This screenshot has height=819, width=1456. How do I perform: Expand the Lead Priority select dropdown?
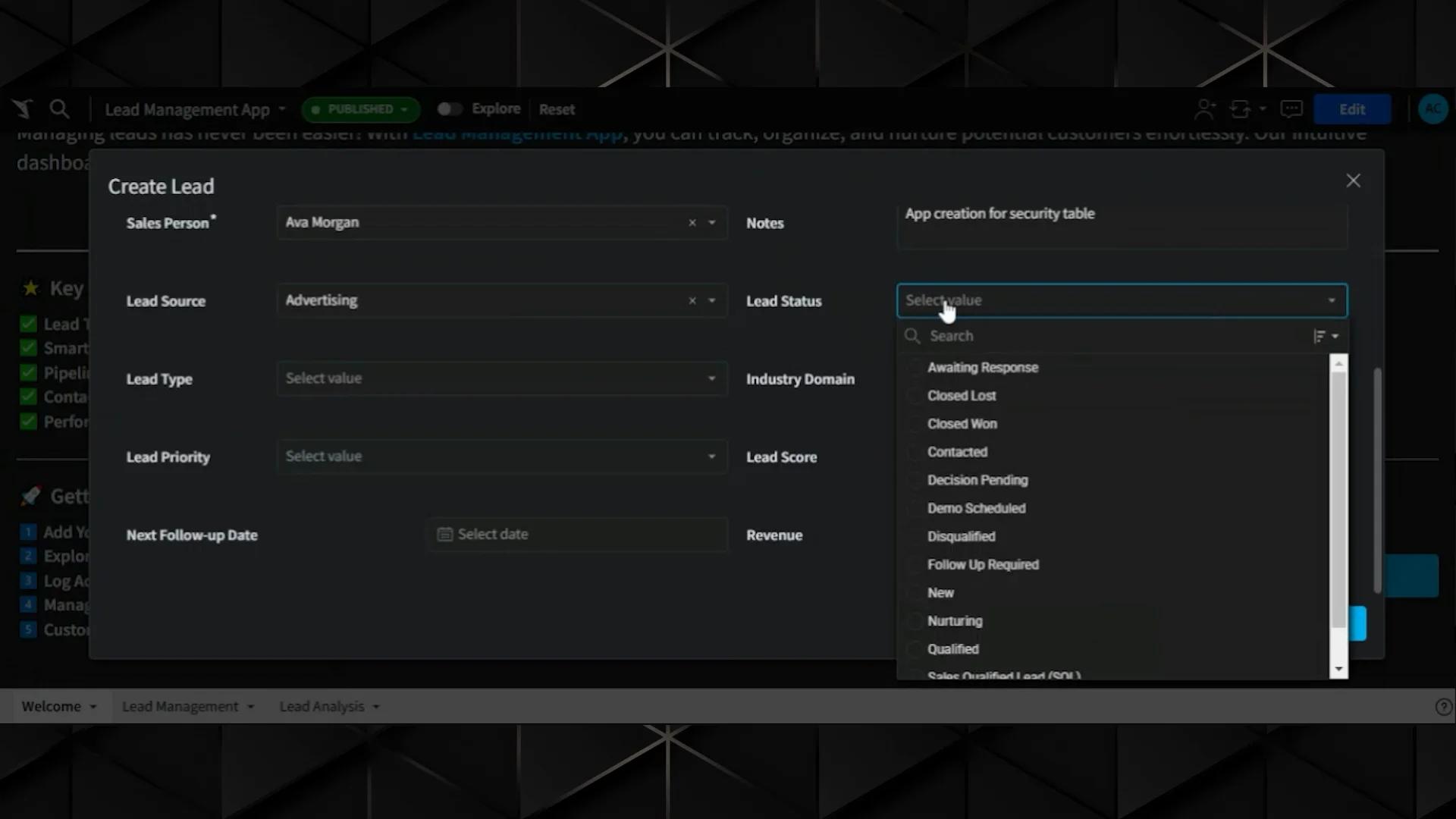tap(501, 457)
